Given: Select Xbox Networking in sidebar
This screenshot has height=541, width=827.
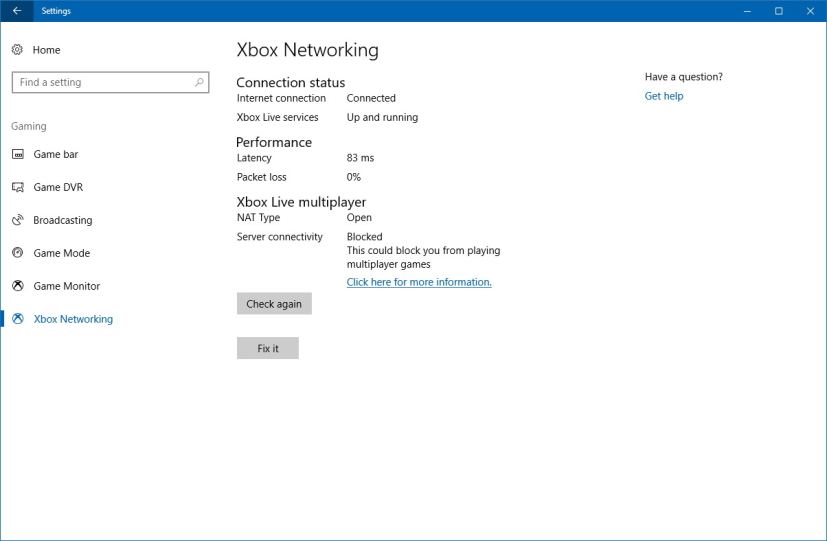Looking at the screenshot, I should (x=73, y=319).
